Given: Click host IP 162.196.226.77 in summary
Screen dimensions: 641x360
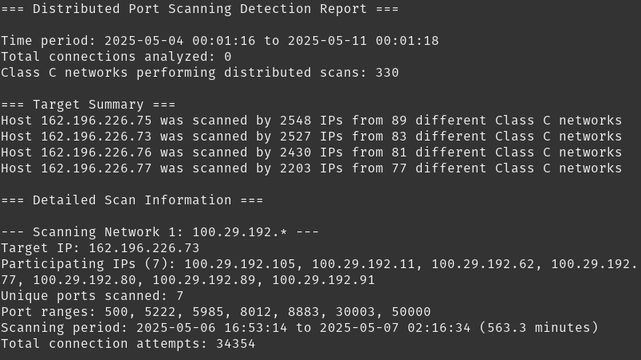Looking at the screenshot, I should coord(96,168).
